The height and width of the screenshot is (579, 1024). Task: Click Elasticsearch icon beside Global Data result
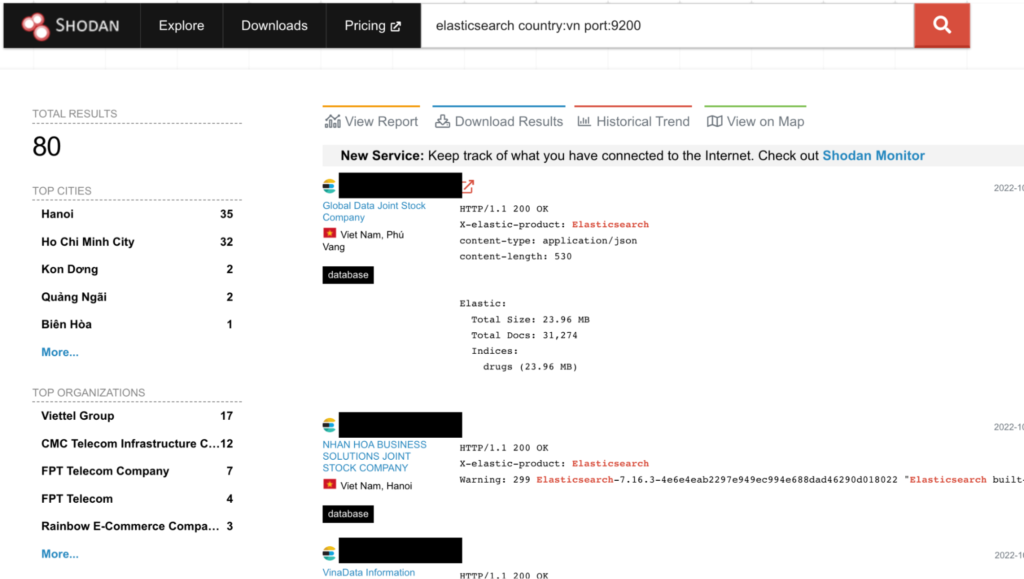[x=329, y=186]
